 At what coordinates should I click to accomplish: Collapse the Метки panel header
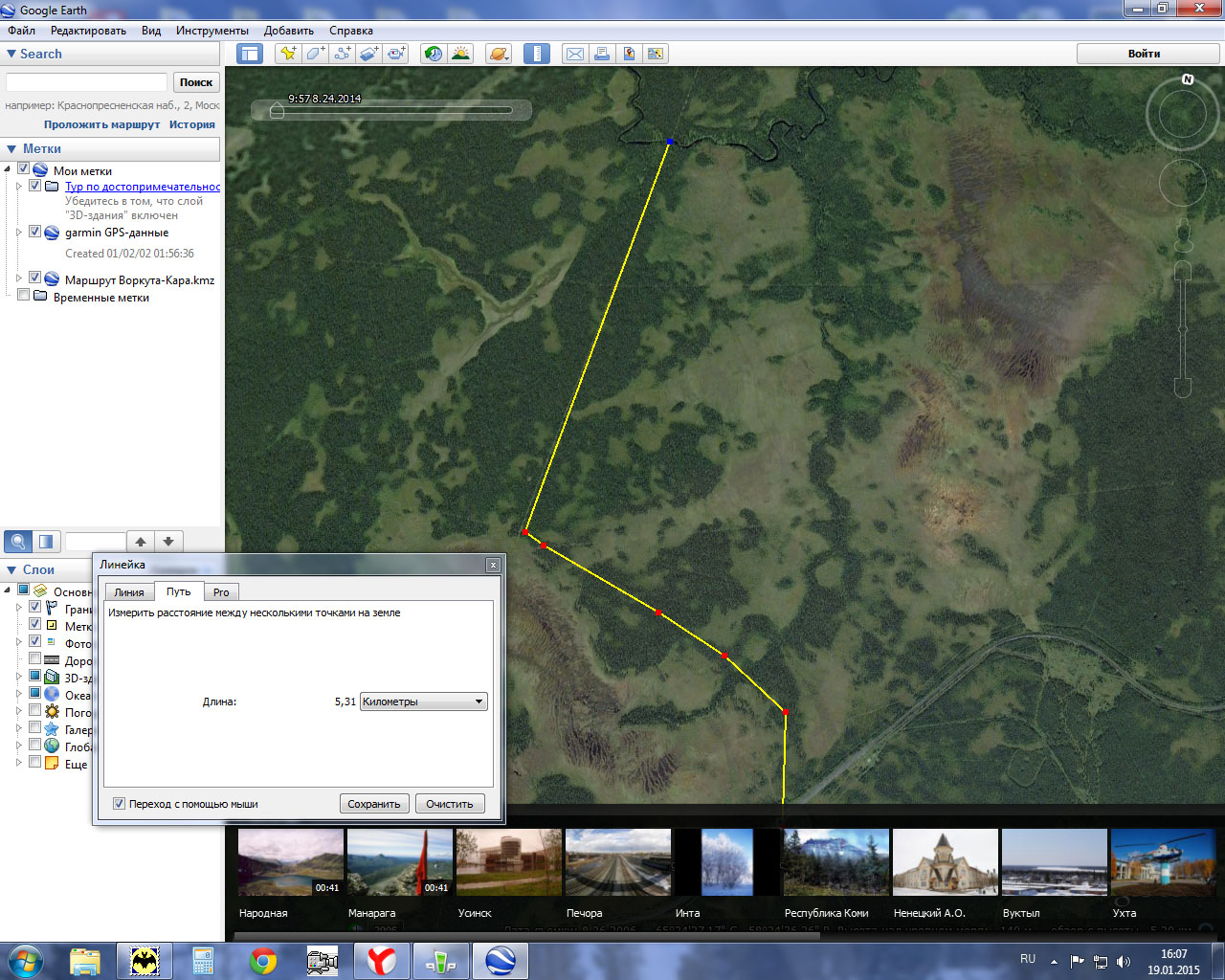tap(11, 148)
